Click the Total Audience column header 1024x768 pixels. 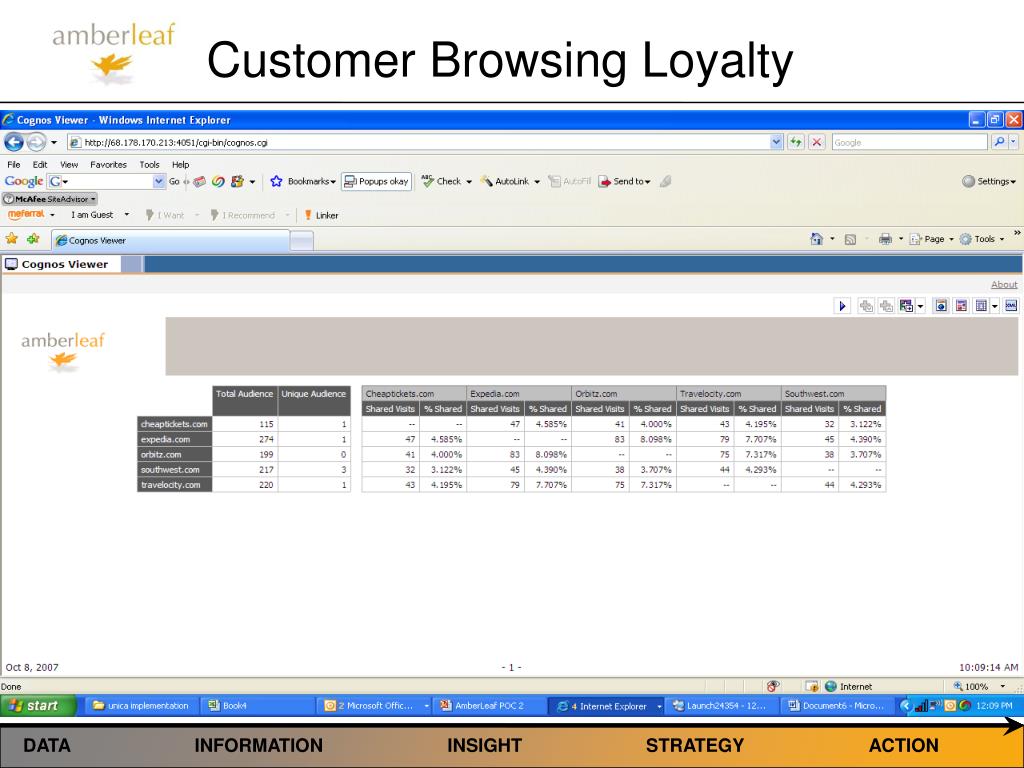coord(244,400)
